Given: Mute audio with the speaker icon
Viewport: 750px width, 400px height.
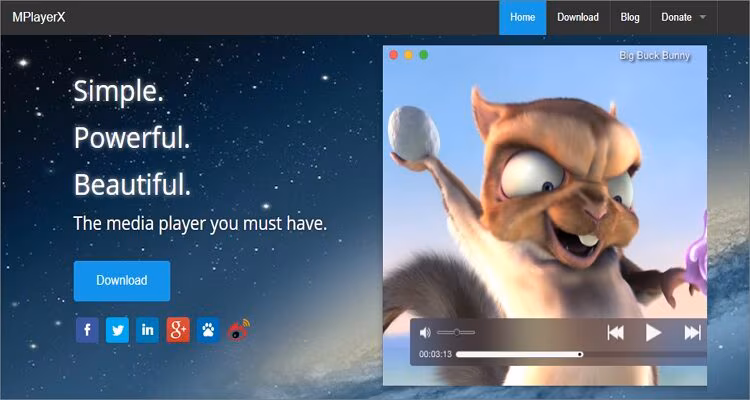Looking at the screenshot, I should tap(425, 332).
